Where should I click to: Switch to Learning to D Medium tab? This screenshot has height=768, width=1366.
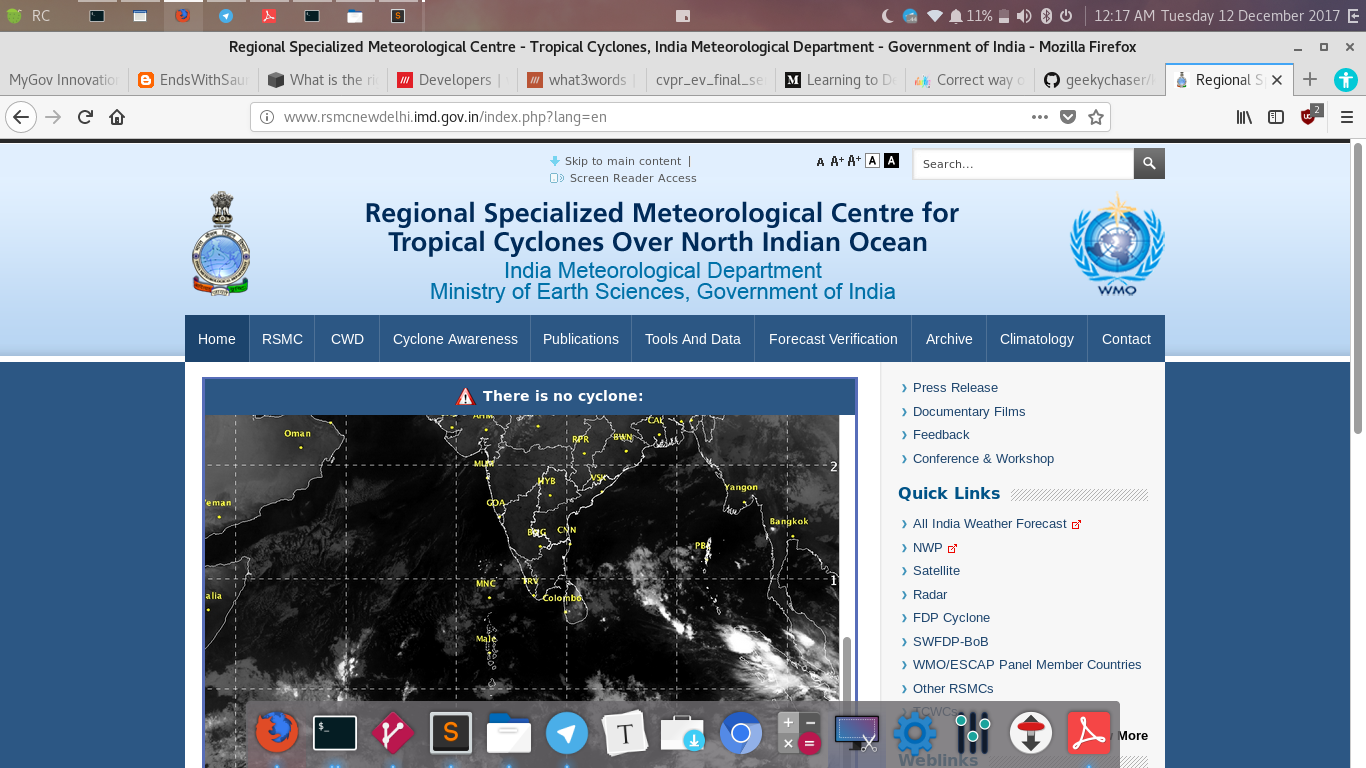(840, 80)
